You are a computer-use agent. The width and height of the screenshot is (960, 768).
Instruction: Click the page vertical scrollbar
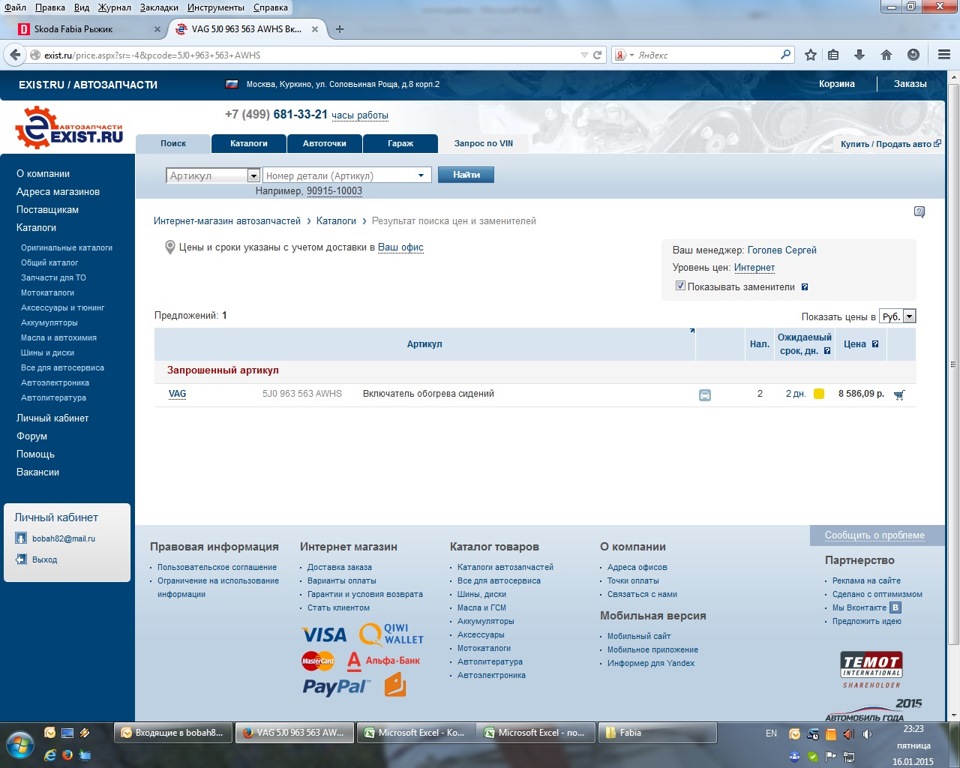[953, 364]
